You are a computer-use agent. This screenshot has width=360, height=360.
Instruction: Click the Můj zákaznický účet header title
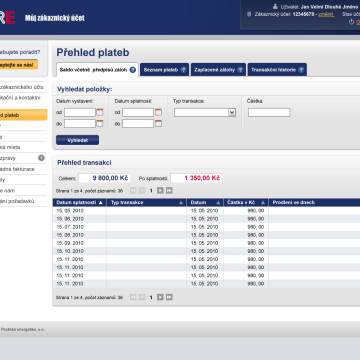click(55, 18)
